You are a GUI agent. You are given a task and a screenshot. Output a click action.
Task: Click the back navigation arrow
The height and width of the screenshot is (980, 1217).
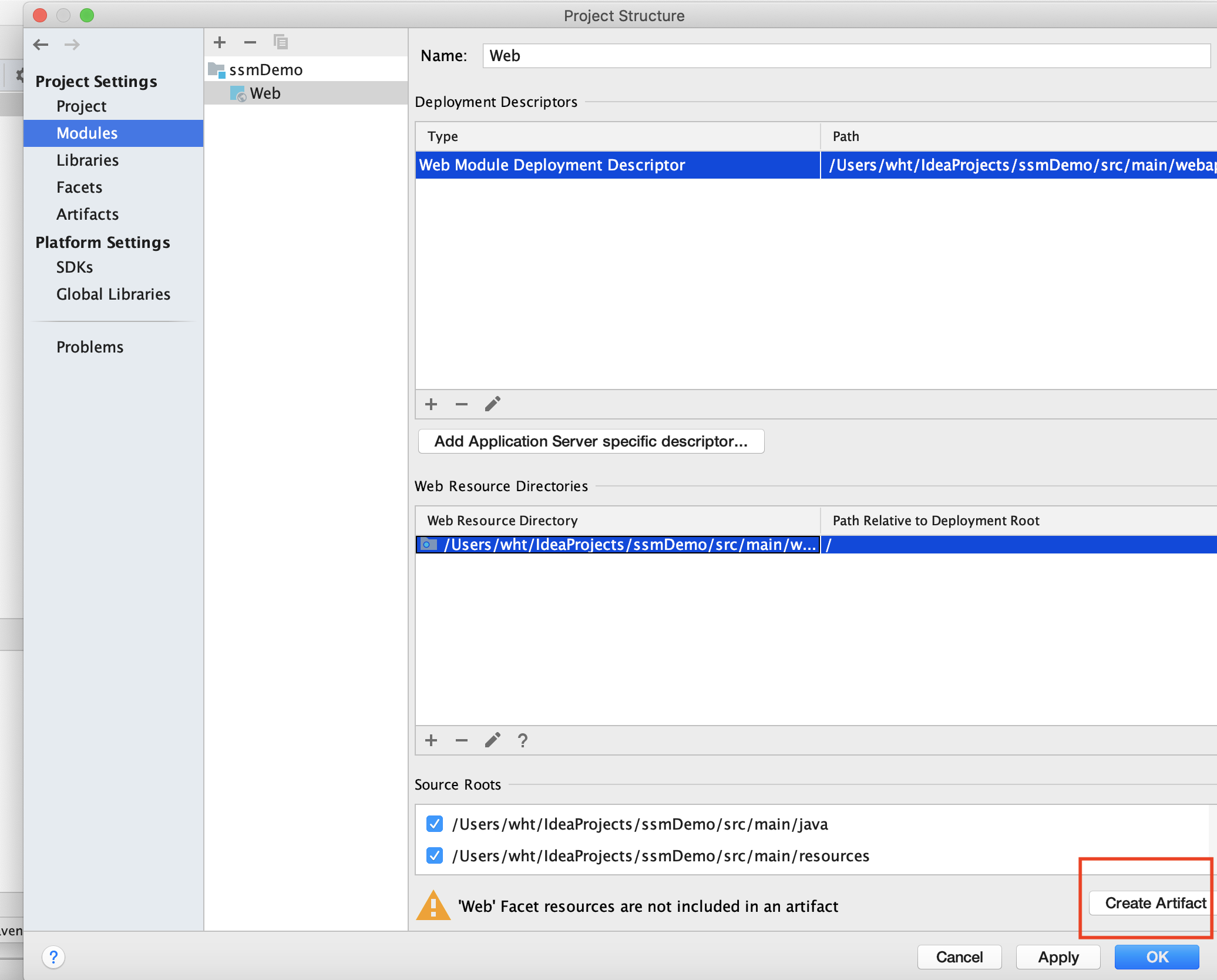[41, 45]
